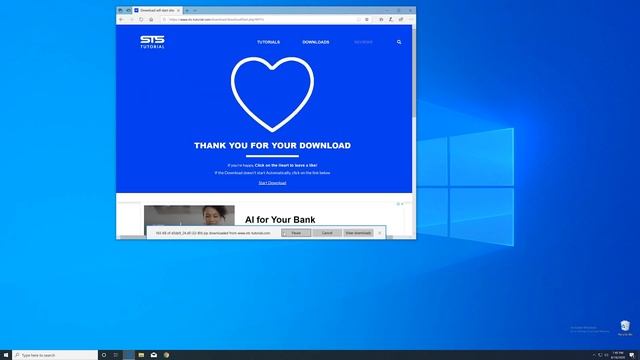Image resolution: width=640 pixels, height=360 pixels.
Task: Open a new browser tab
Action: tap(187, 10)
